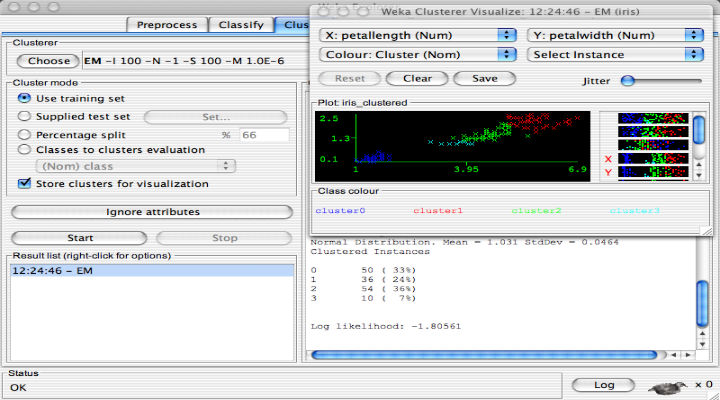Viewport: 720px width, 400px height.
Task: Click the Set... test set button
Action: [216, 117]
